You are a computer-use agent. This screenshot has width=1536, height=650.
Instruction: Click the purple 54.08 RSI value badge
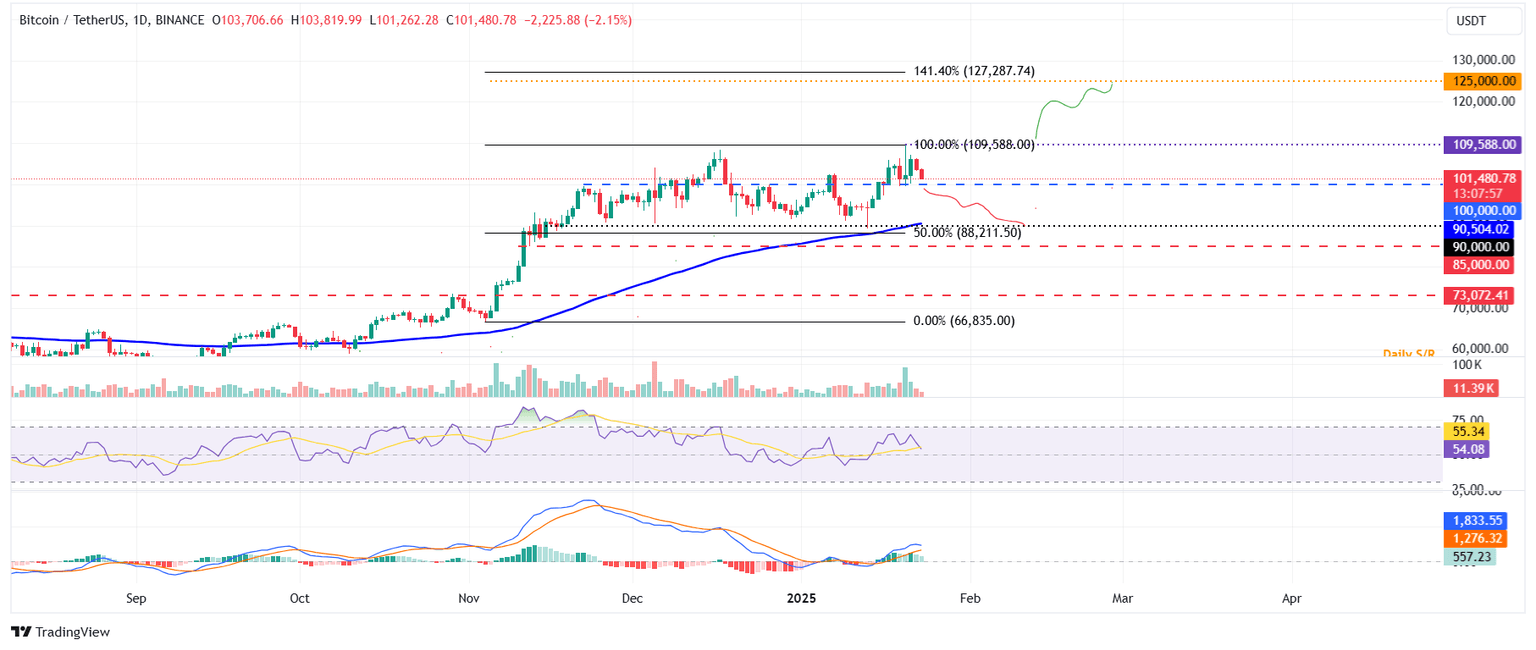coord(1466,450)
